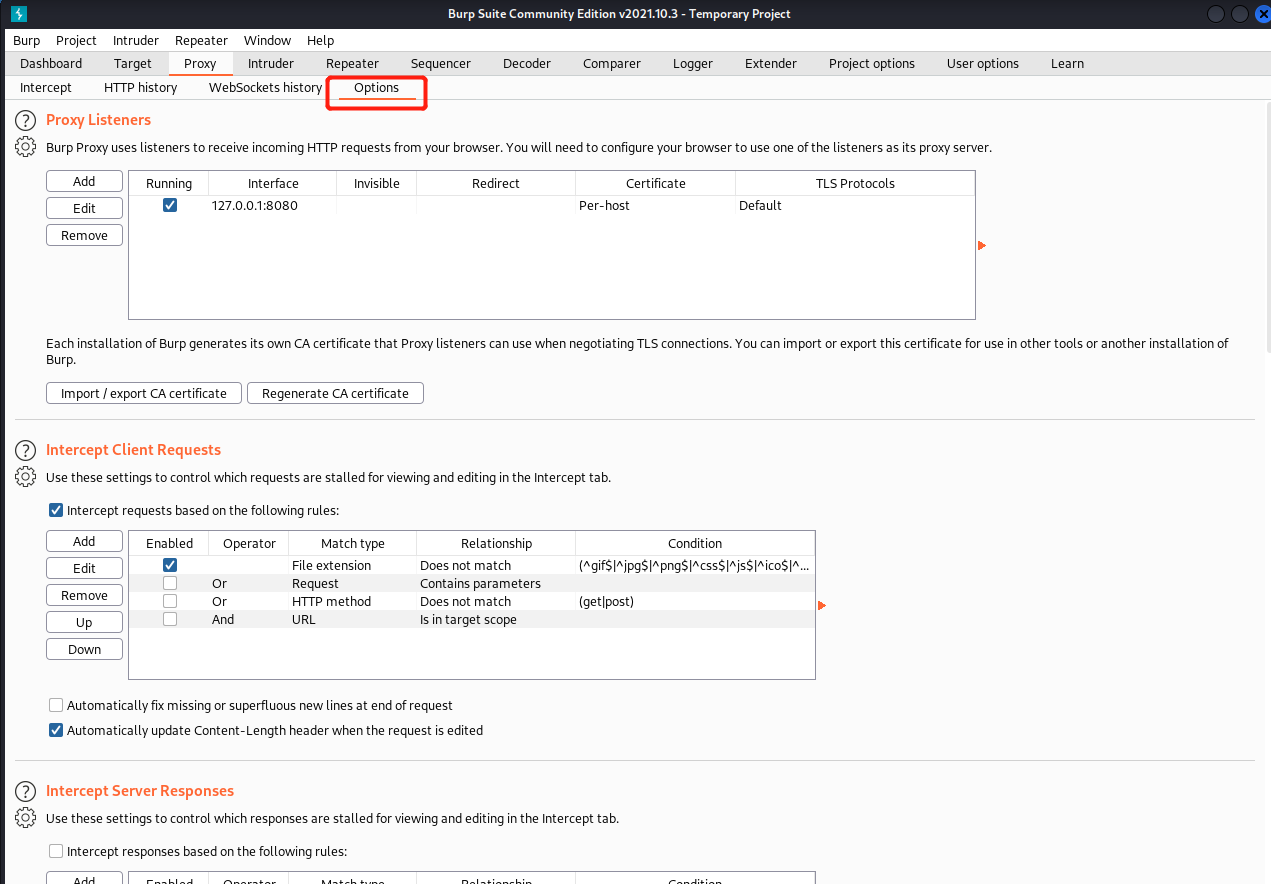
Task: Click Import / export CA certificate
Action: tap(144, 393)
